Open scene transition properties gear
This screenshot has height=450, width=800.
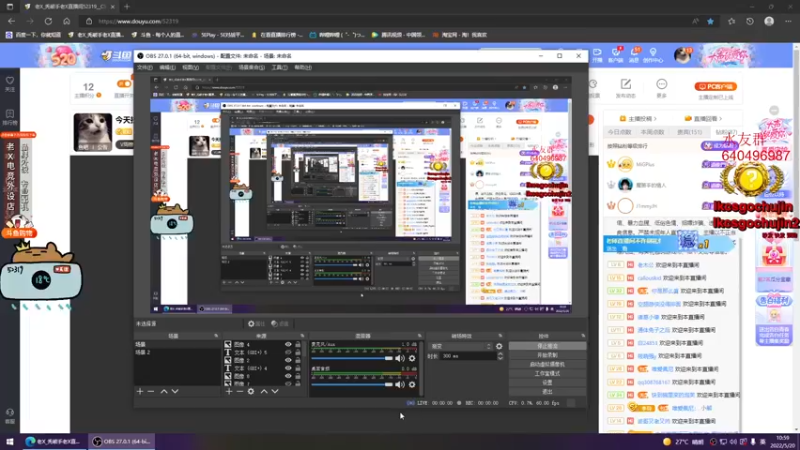tap(499, 346)
